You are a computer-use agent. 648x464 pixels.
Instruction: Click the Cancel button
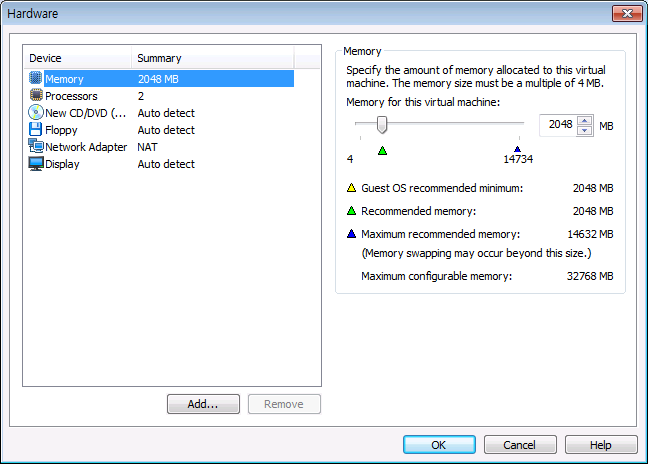click(520, 445)
